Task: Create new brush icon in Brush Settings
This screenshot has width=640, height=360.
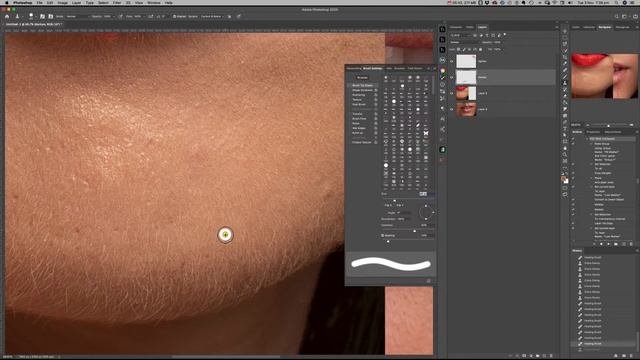Action: 429,281
